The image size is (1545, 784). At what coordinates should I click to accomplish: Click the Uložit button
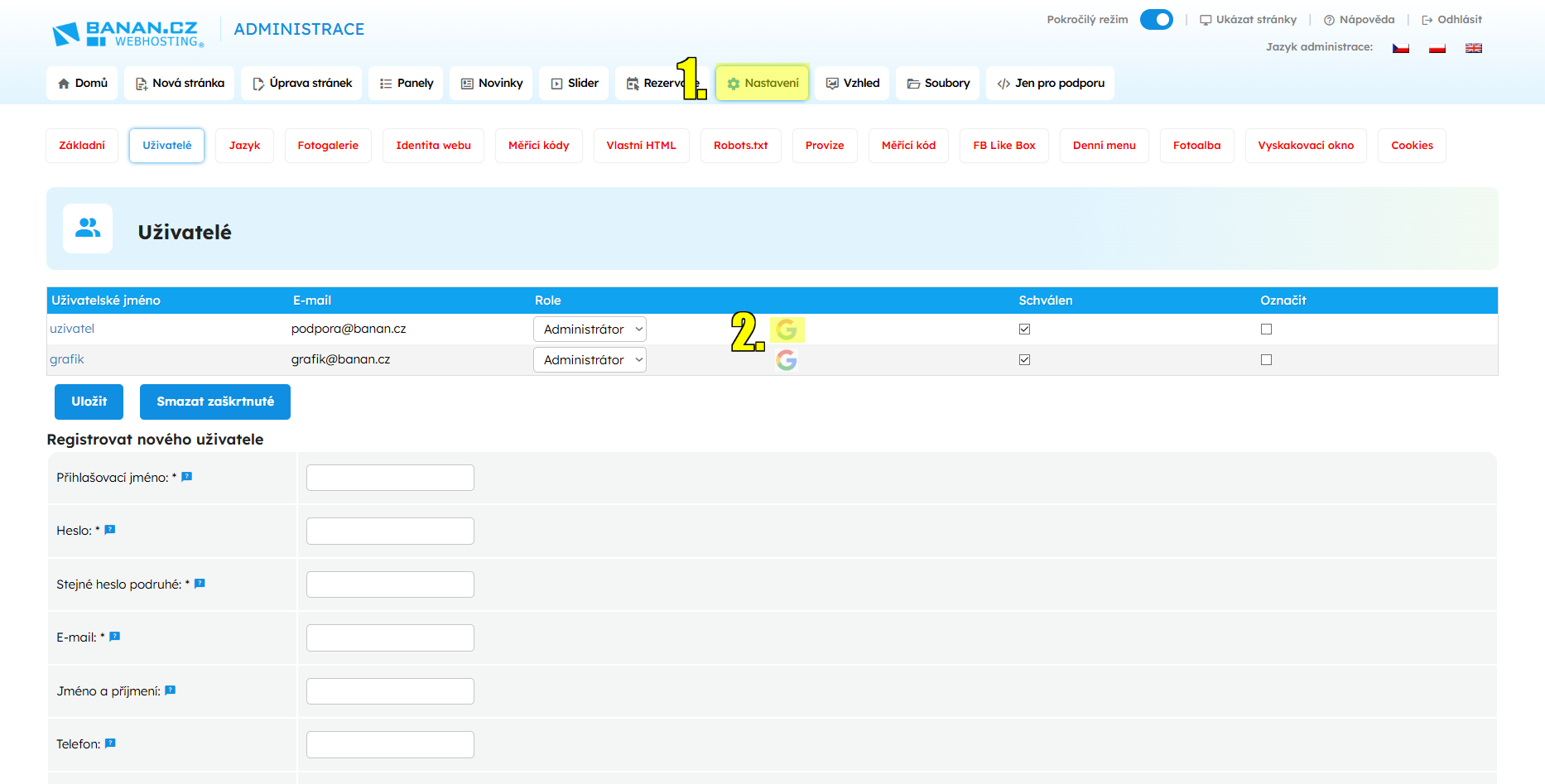(89, 402)
